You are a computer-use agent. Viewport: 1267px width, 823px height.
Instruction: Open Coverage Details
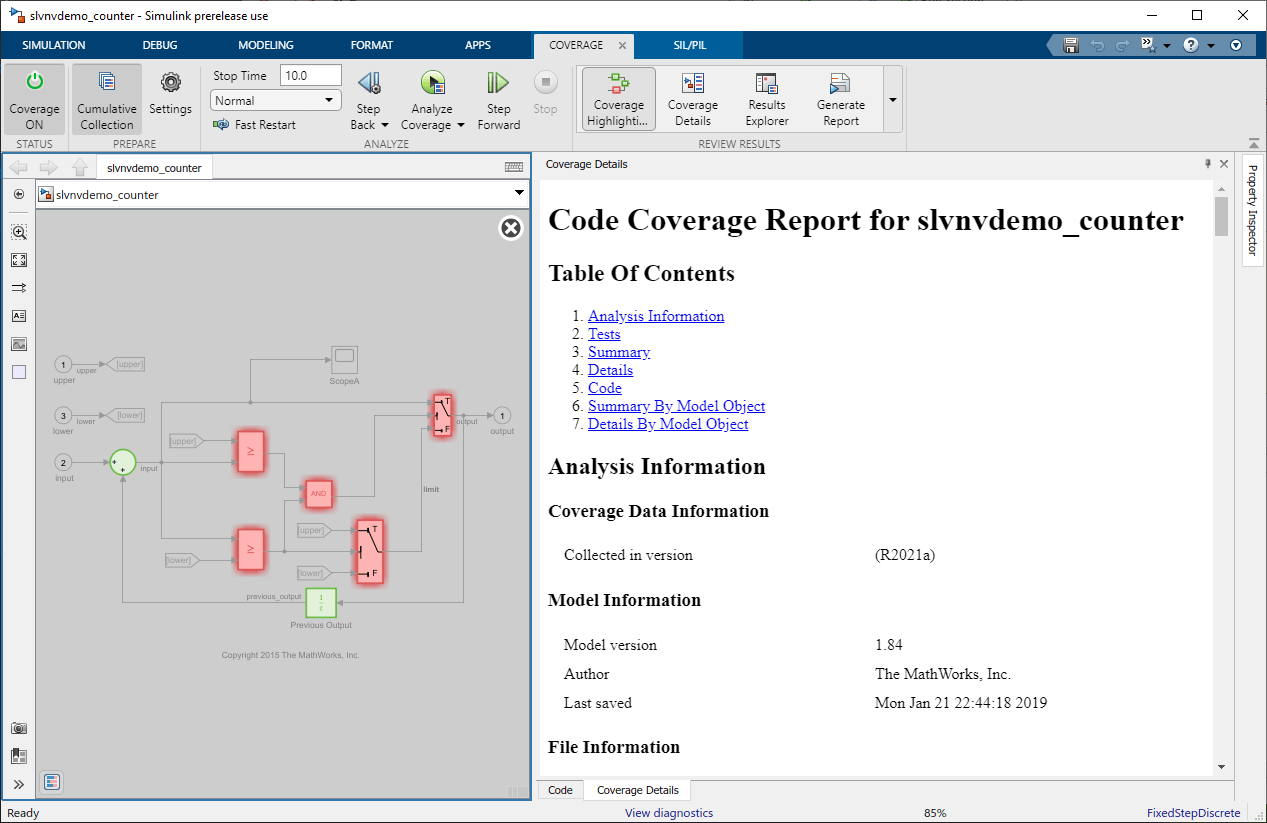693,99
